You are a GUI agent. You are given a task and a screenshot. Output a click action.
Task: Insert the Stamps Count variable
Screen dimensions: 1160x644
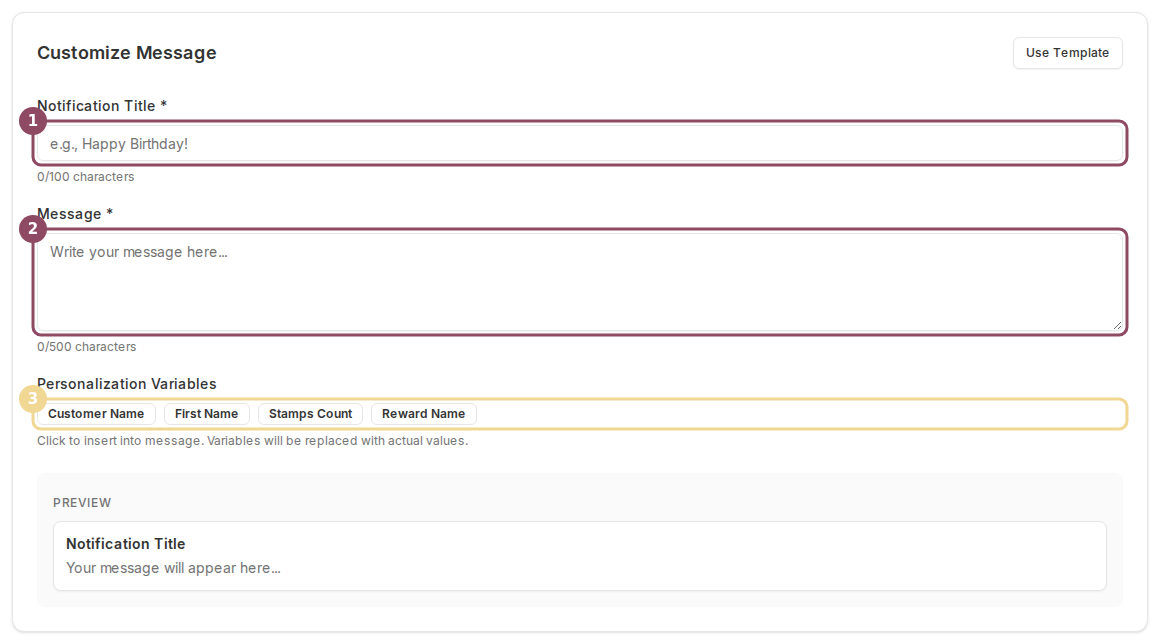(310, 414)
